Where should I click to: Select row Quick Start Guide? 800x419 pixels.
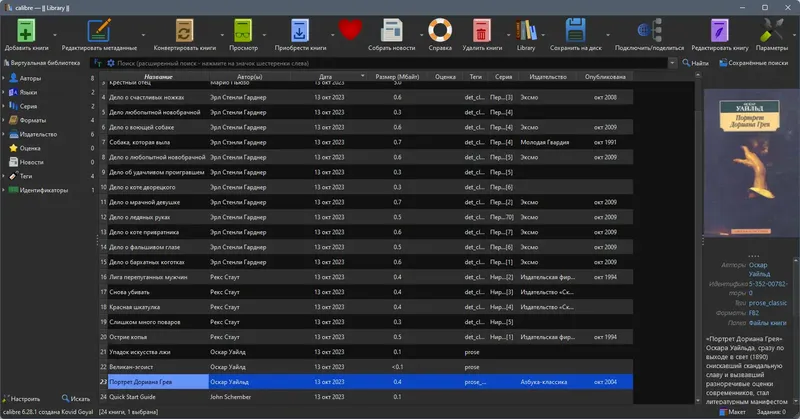point(366,397)
